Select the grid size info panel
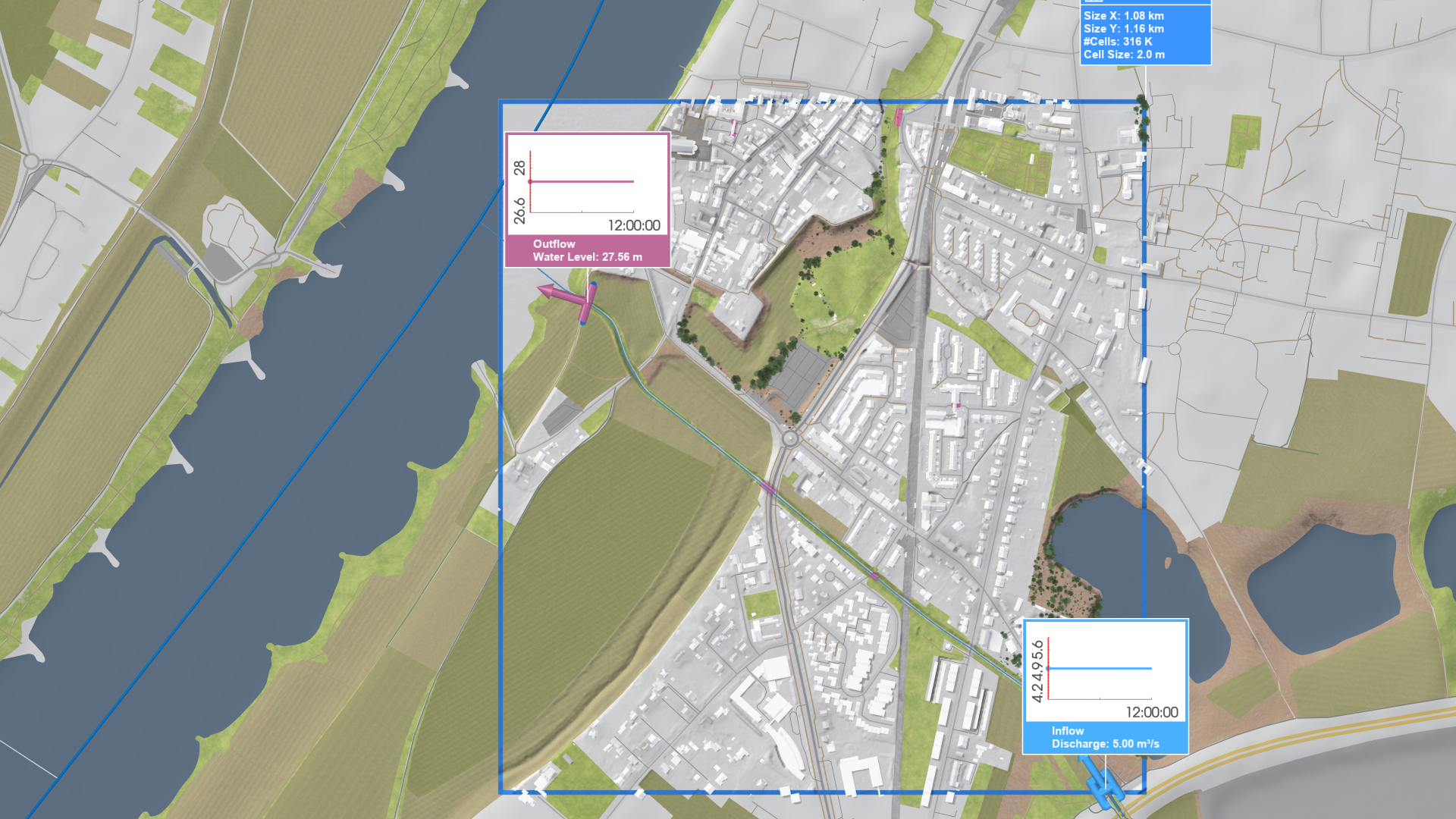1456x819 pixels. click(x=1145, y=34)
